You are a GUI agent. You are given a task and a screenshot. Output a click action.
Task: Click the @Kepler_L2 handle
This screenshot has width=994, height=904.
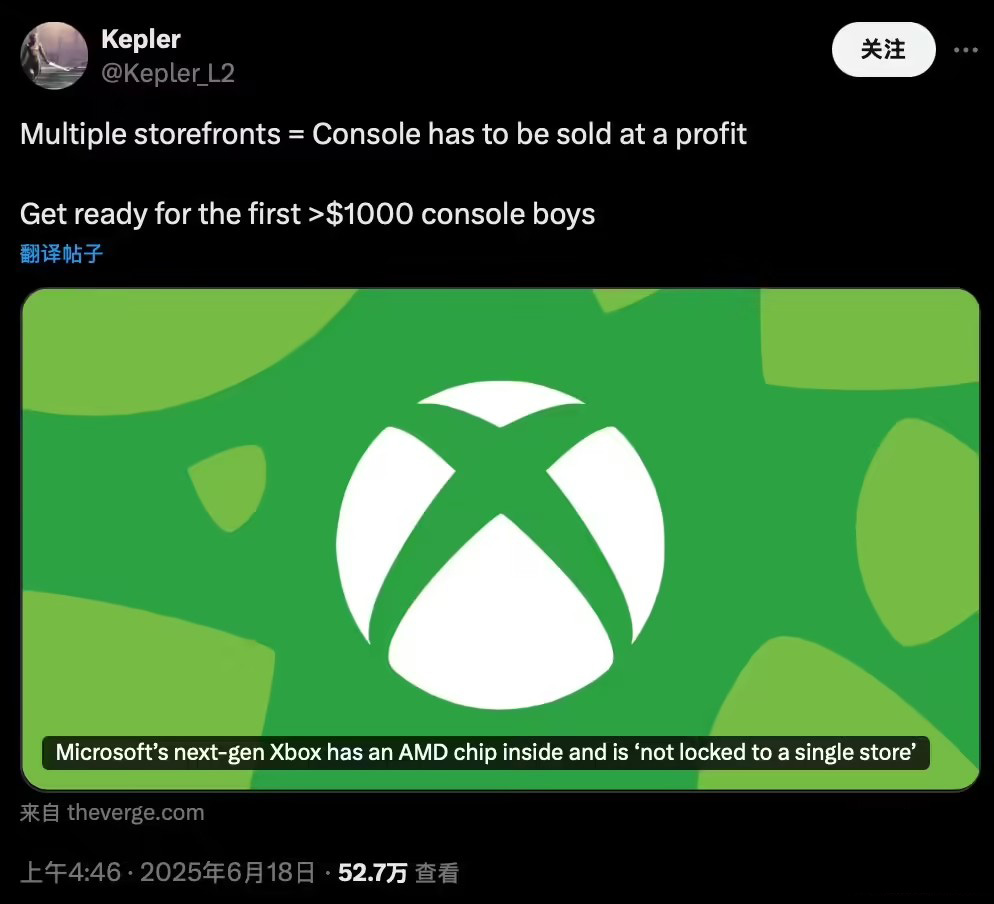(168, 74)
